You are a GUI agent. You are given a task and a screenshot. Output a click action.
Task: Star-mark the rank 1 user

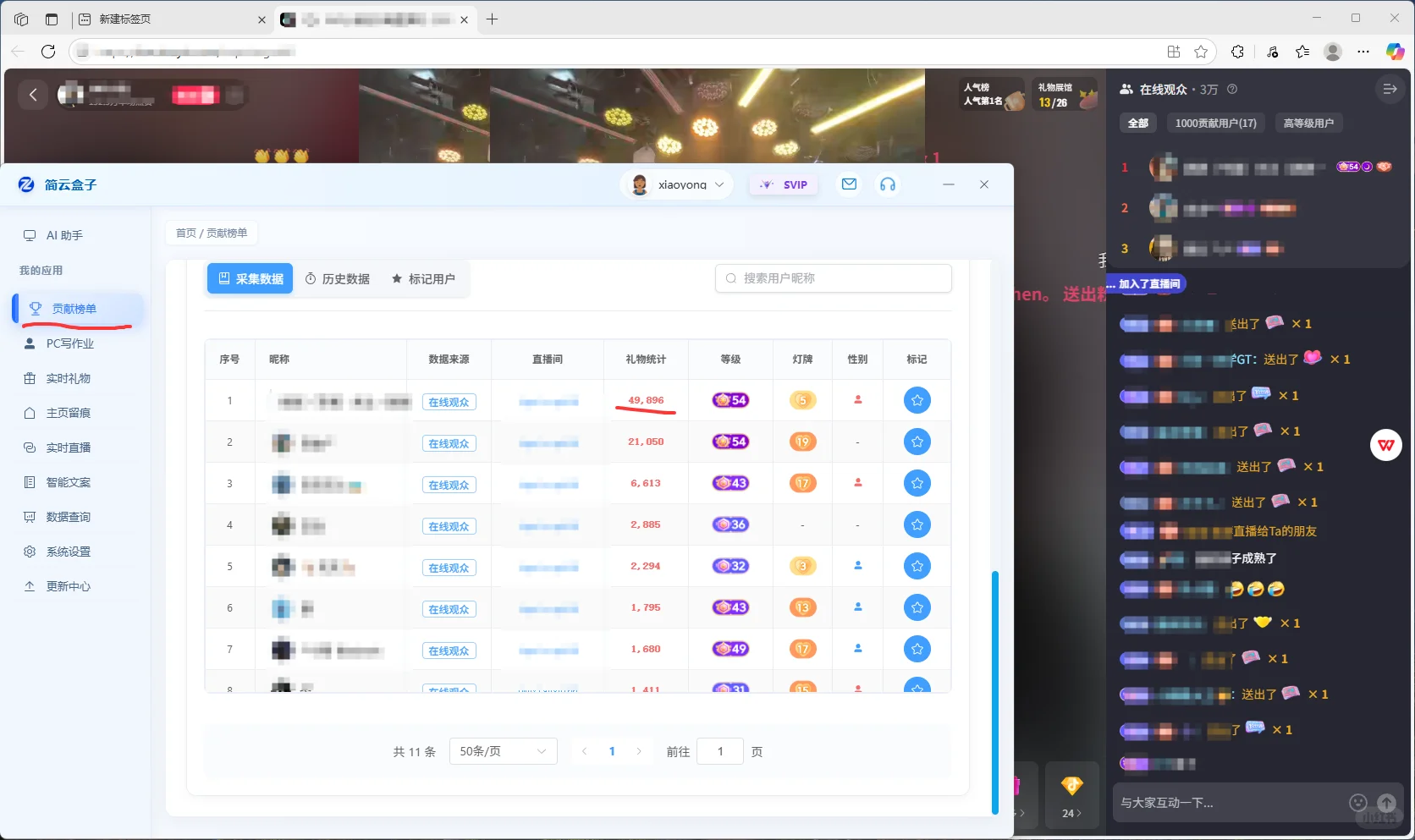pyautogui.click(x=917, y=400)
